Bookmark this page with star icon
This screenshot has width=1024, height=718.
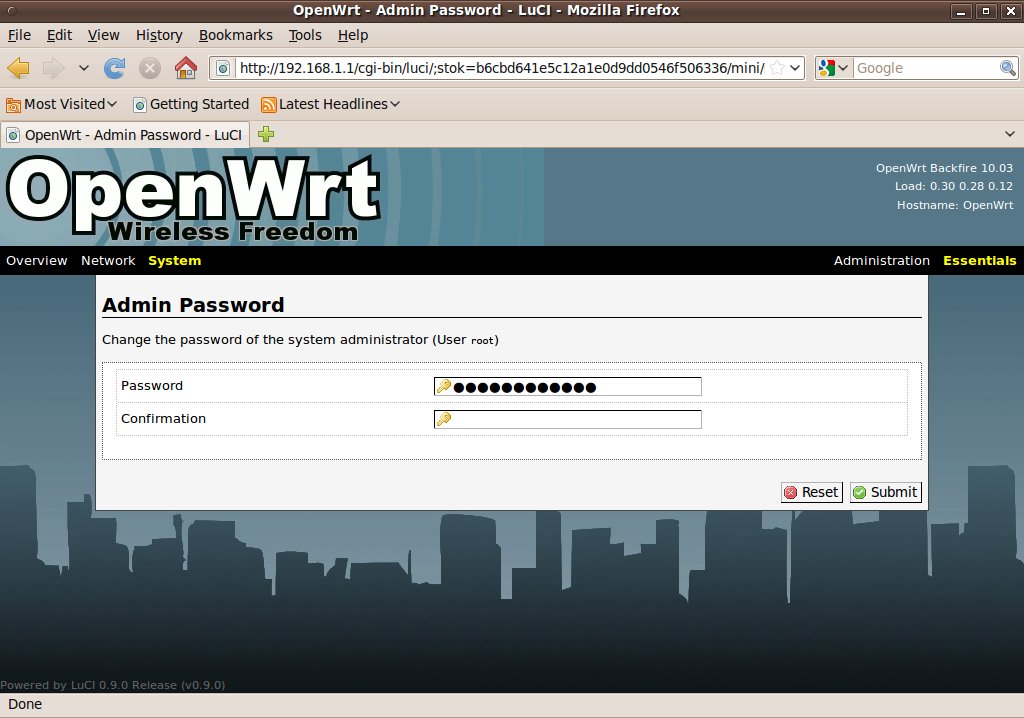click(x=777, y=68)
